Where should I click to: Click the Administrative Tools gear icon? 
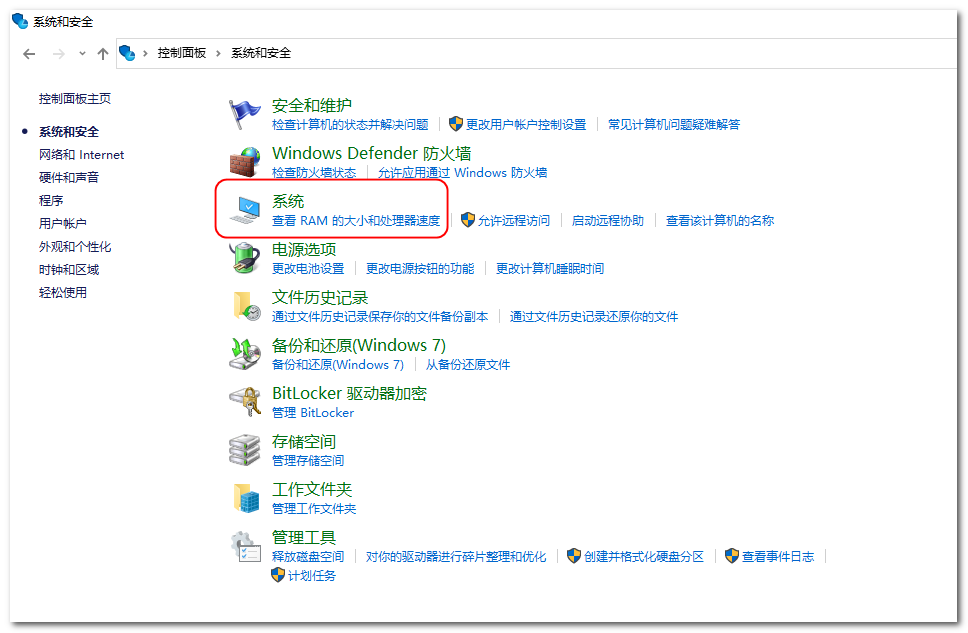point(245,546)
